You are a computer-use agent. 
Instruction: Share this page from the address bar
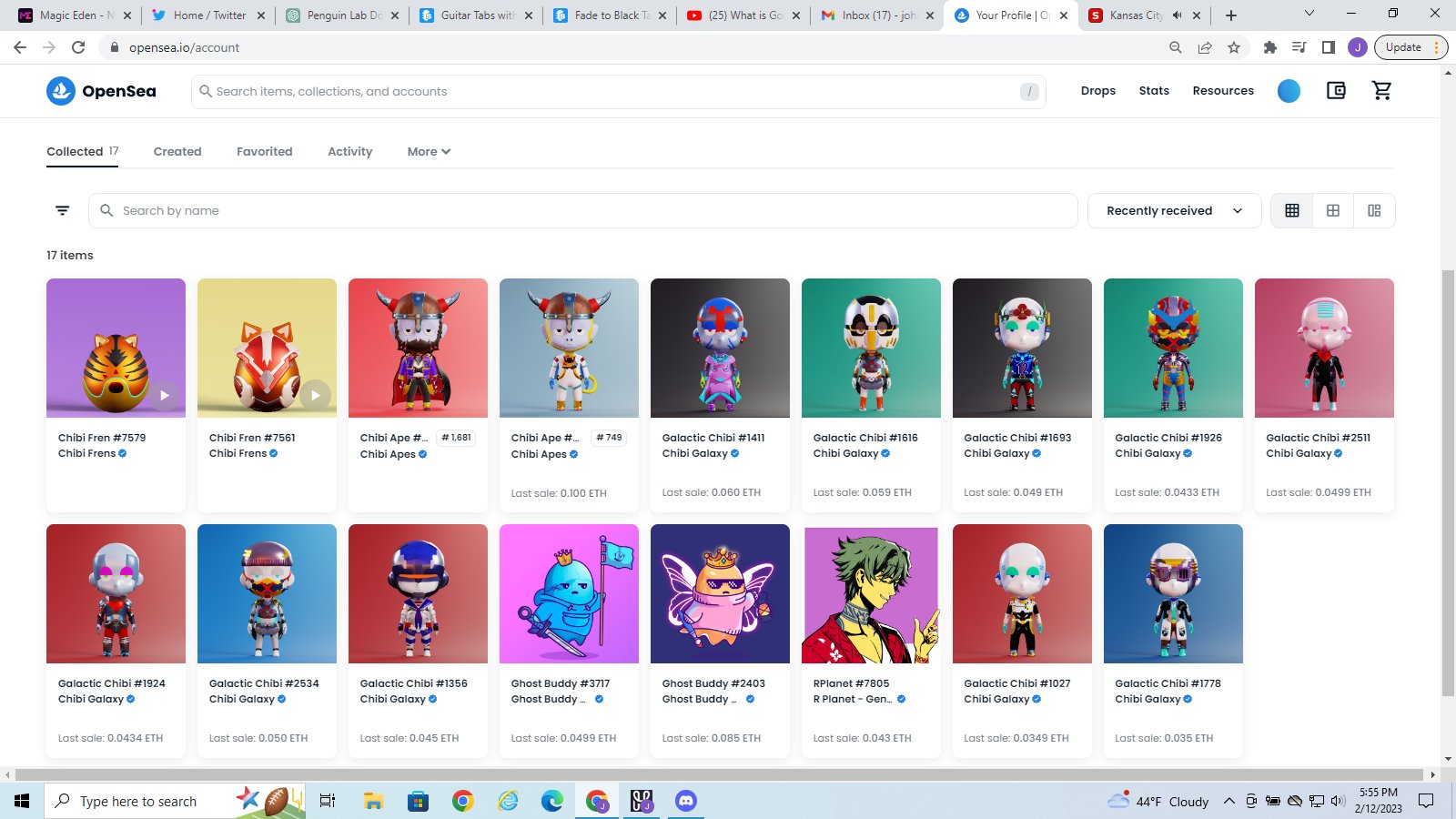[x=1205, y=47]
